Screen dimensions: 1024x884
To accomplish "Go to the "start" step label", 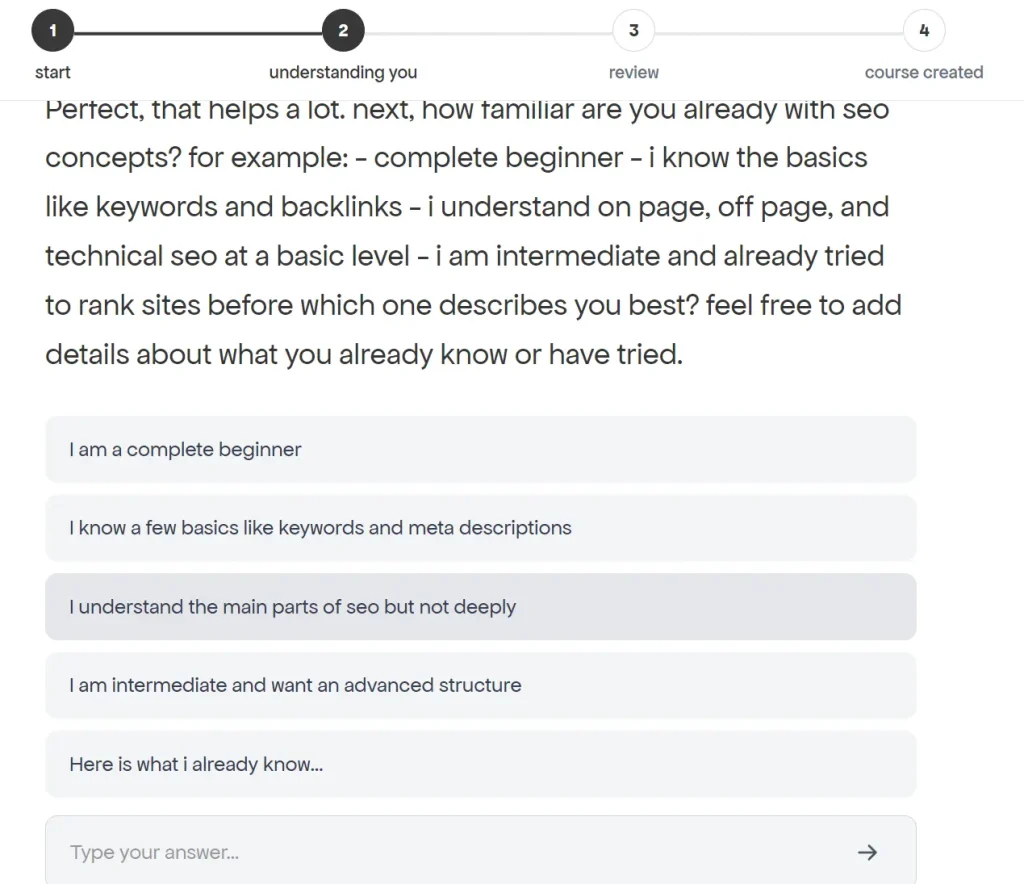I will 53,72.
